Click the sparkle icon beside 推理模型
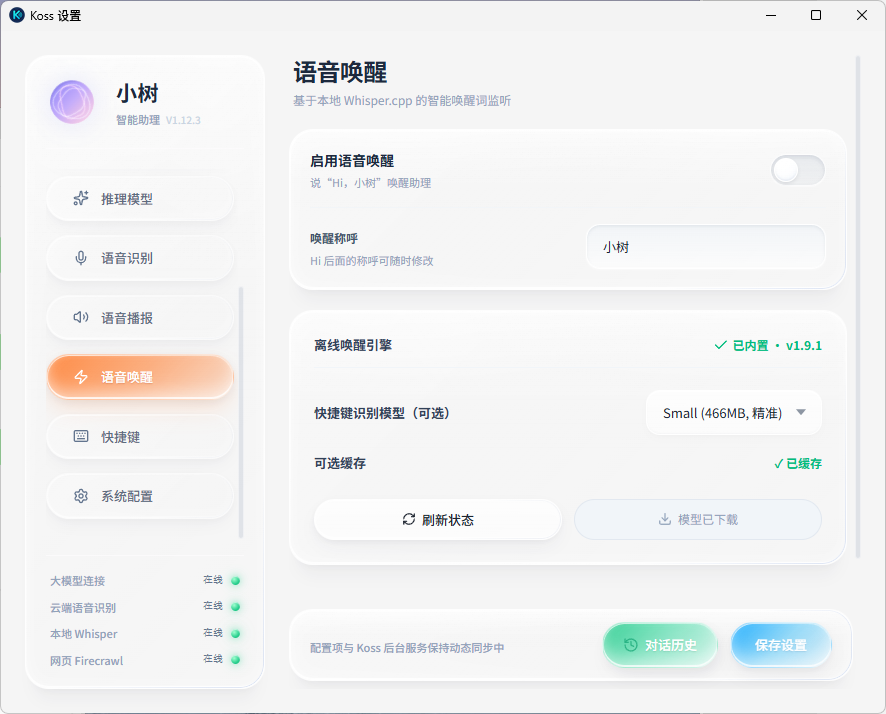The width and height of the screenshot is (886, 714). click(81, 198)
